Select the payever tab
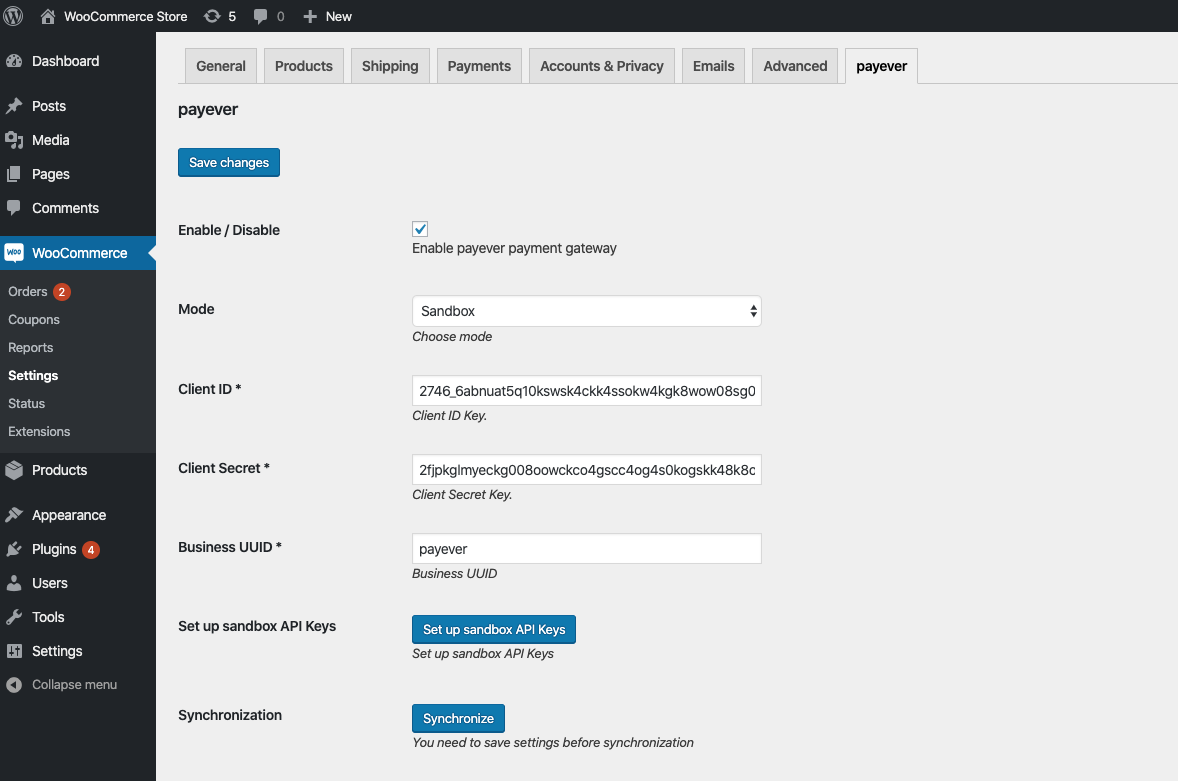 (881, 66)
